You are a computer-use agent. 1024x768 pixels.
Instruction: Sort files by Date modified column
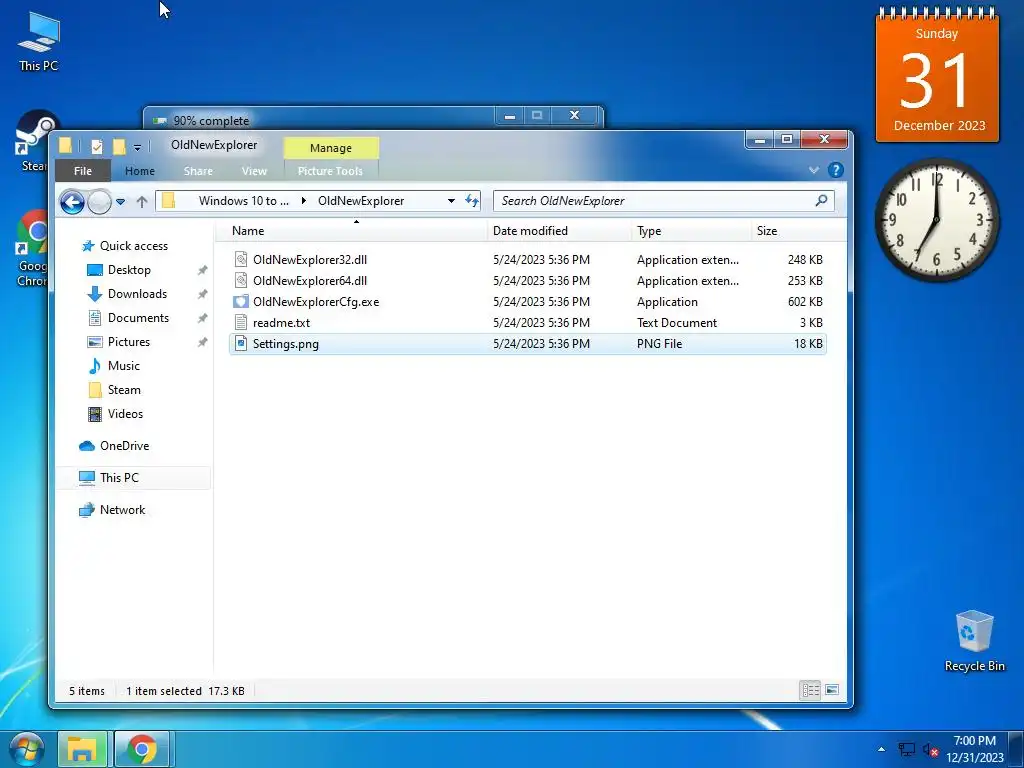pos(559,231)
